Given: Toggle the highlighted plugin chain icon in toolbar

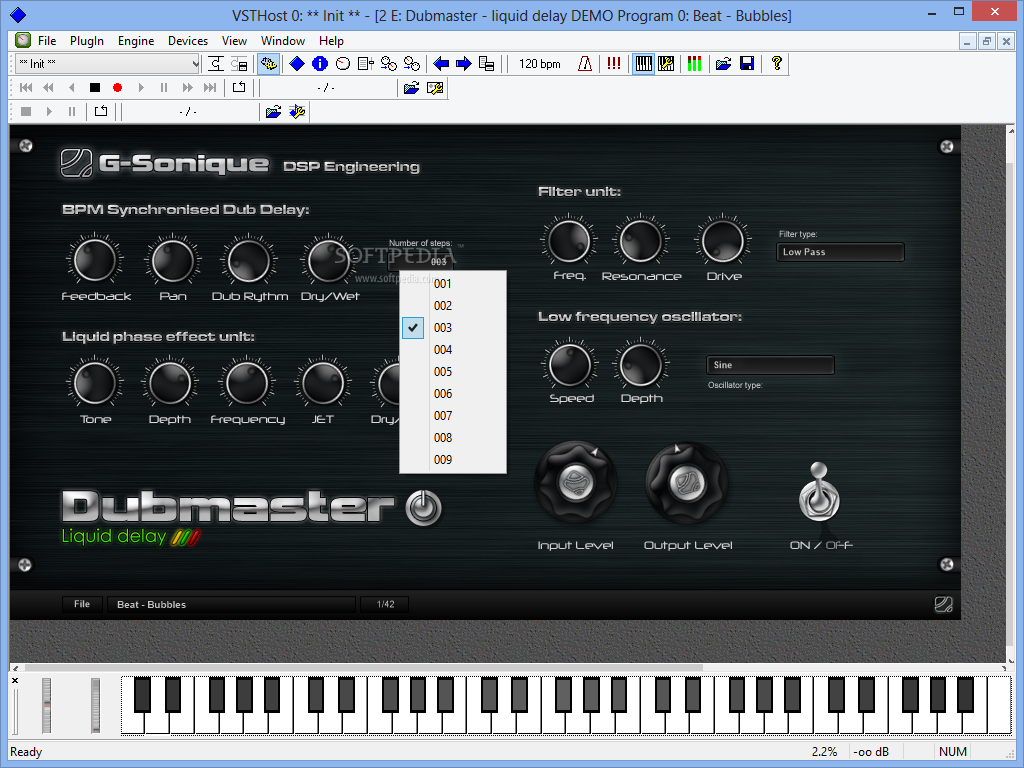Looking at the screenshot, I should 268,63.
